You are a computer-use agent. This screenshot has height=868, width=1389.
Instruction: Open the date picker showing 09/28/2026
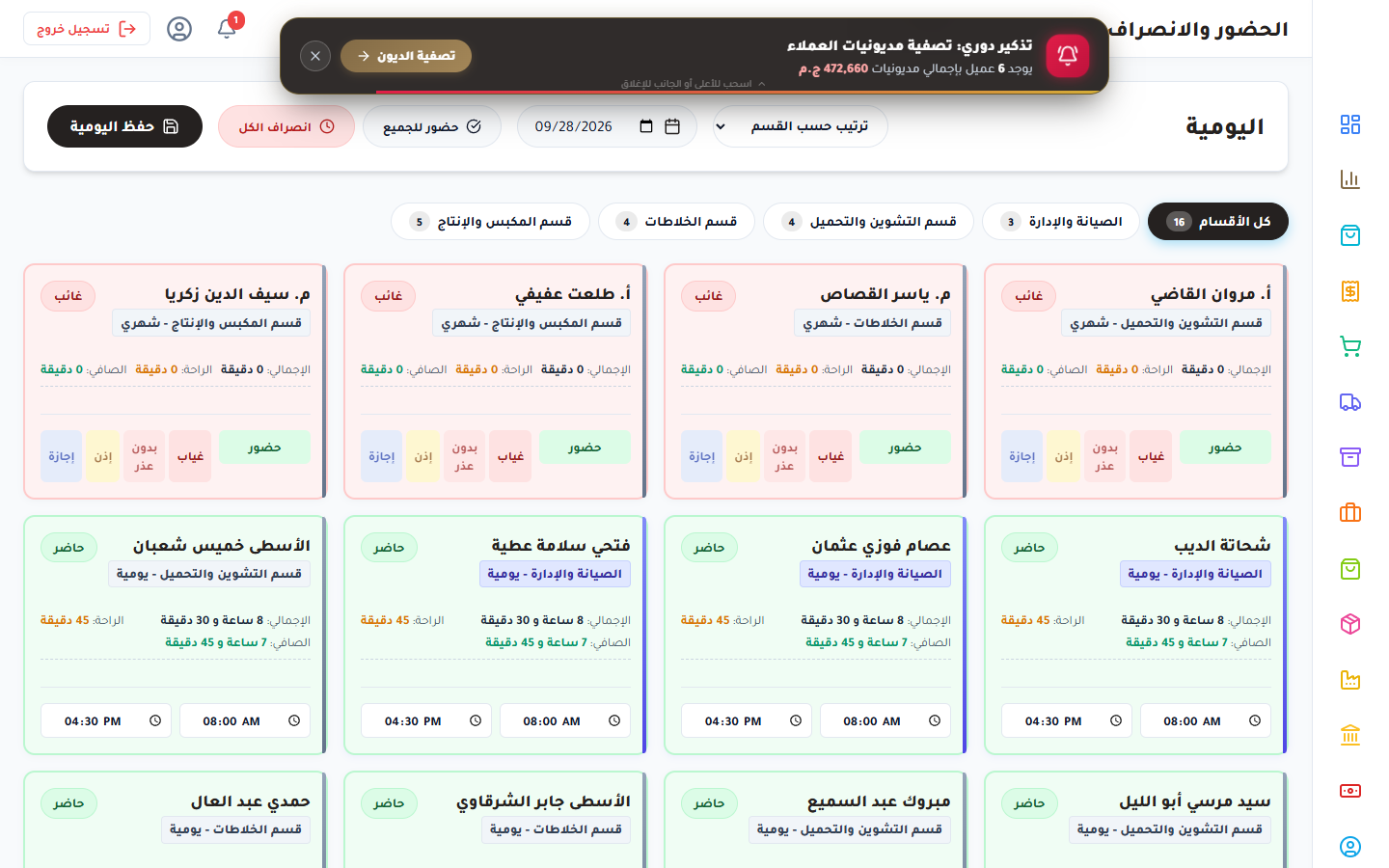[x=607, y=126]
